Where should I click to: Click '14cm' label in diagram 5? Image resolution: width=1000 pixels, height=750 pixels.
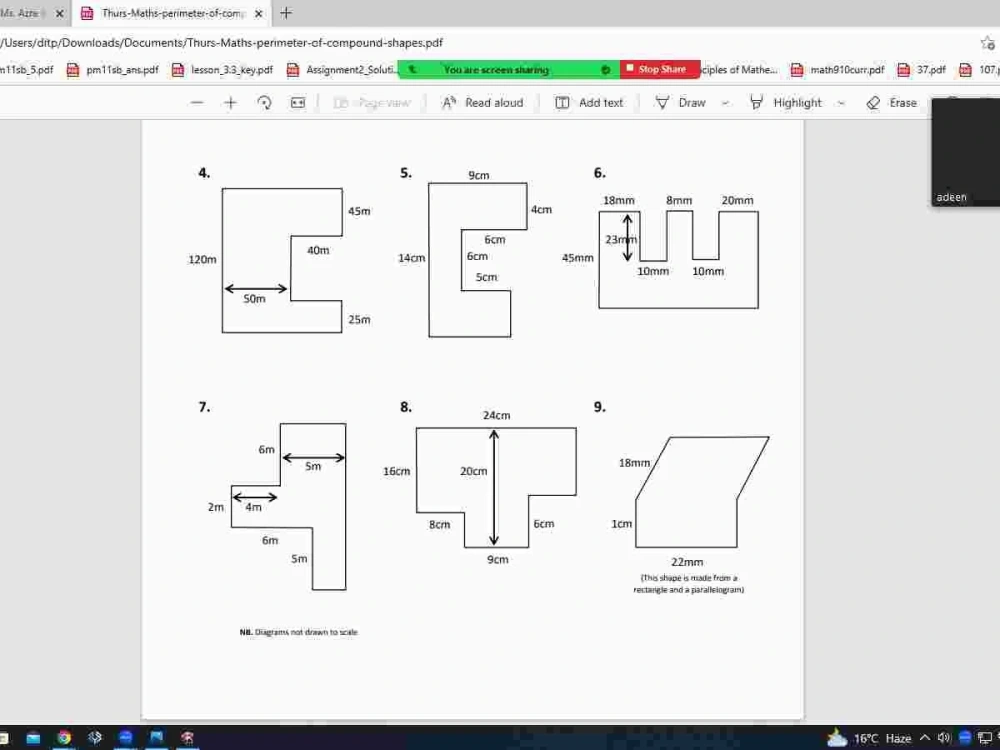click(411, 258)
